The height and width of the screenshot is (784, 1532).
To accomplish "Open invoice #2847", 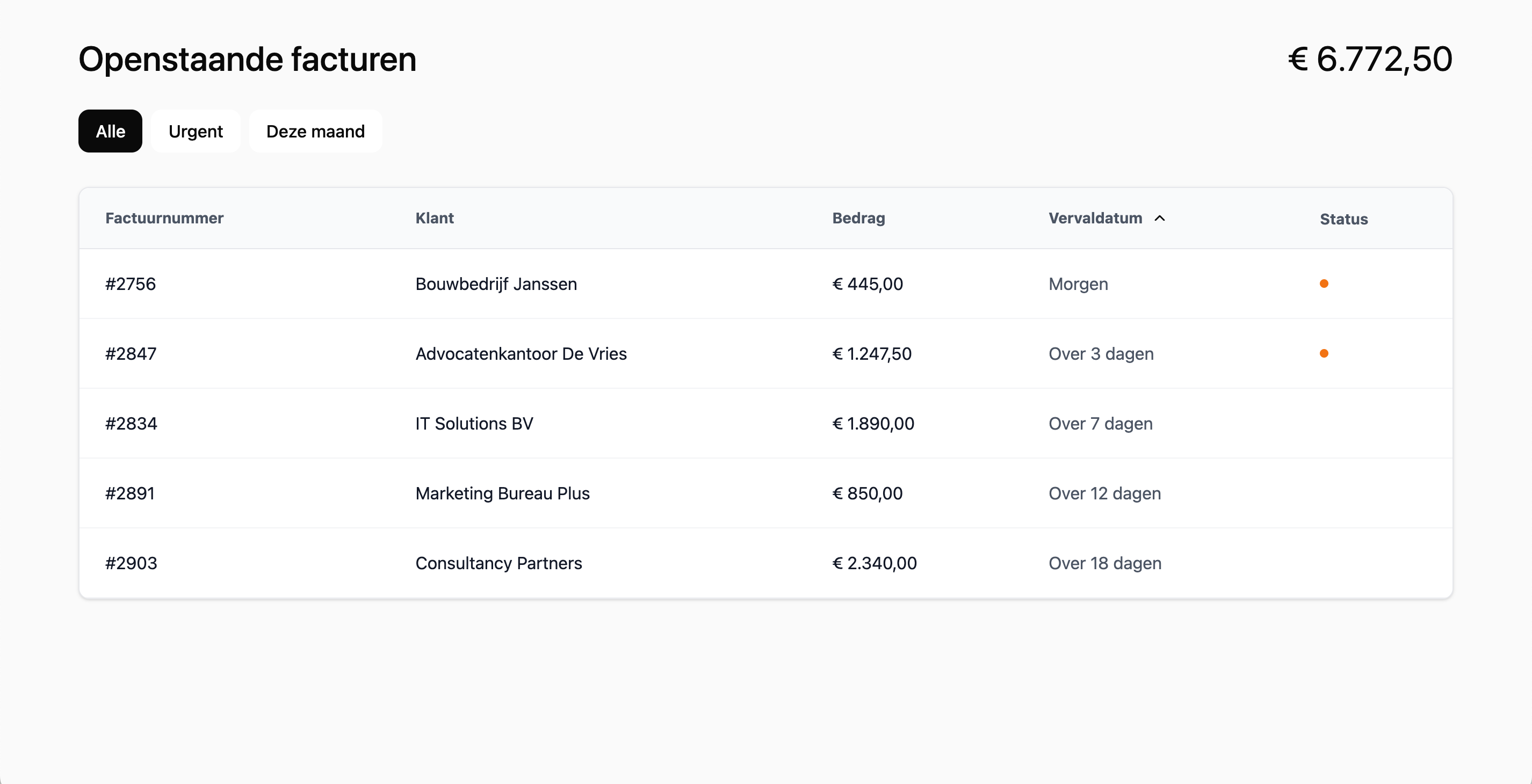I will pyautogui.click(x=131, y=354).
